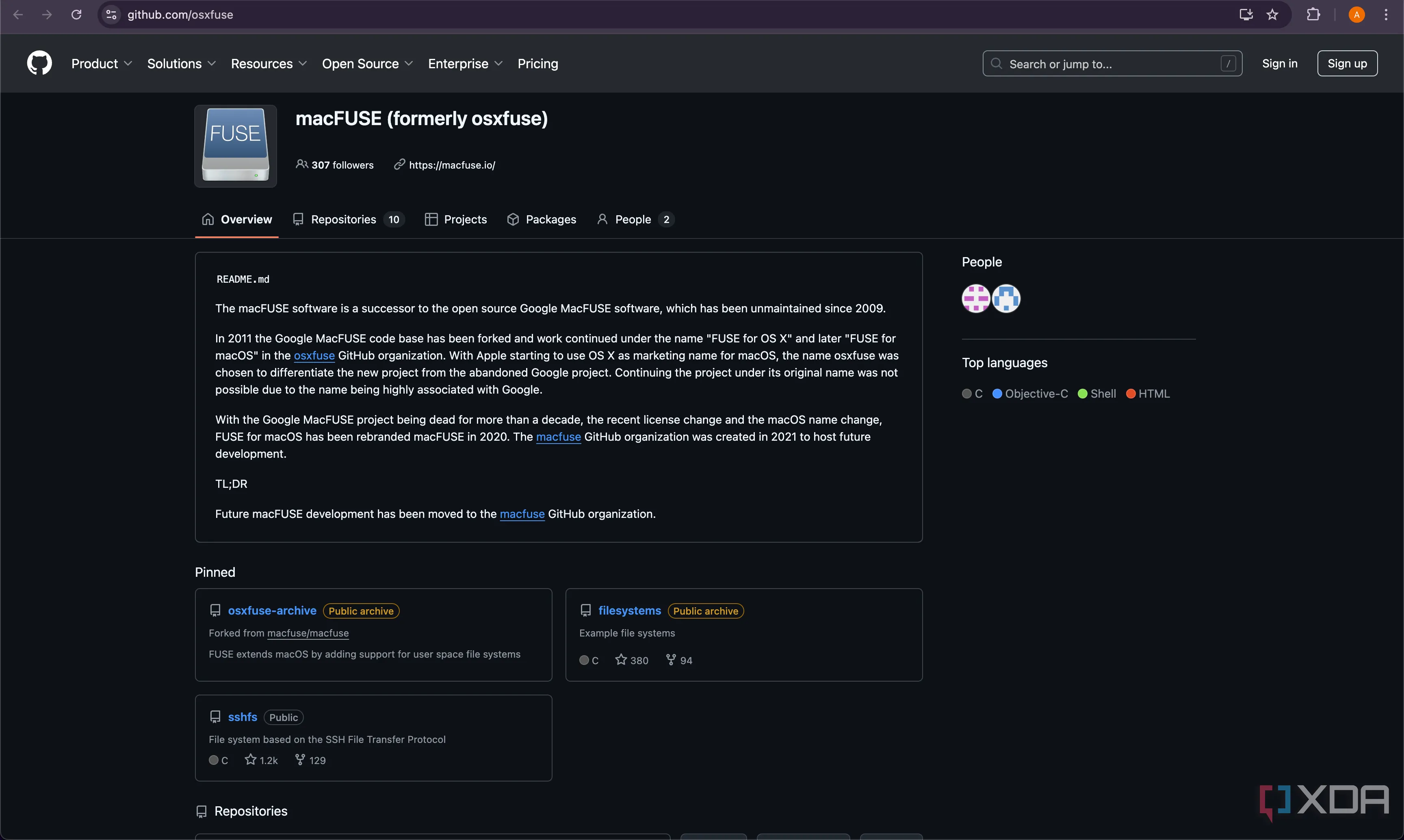Viewport: 1404px width, 840px height.
Task: View the 307 followers link
Action: tap(342, 165)
